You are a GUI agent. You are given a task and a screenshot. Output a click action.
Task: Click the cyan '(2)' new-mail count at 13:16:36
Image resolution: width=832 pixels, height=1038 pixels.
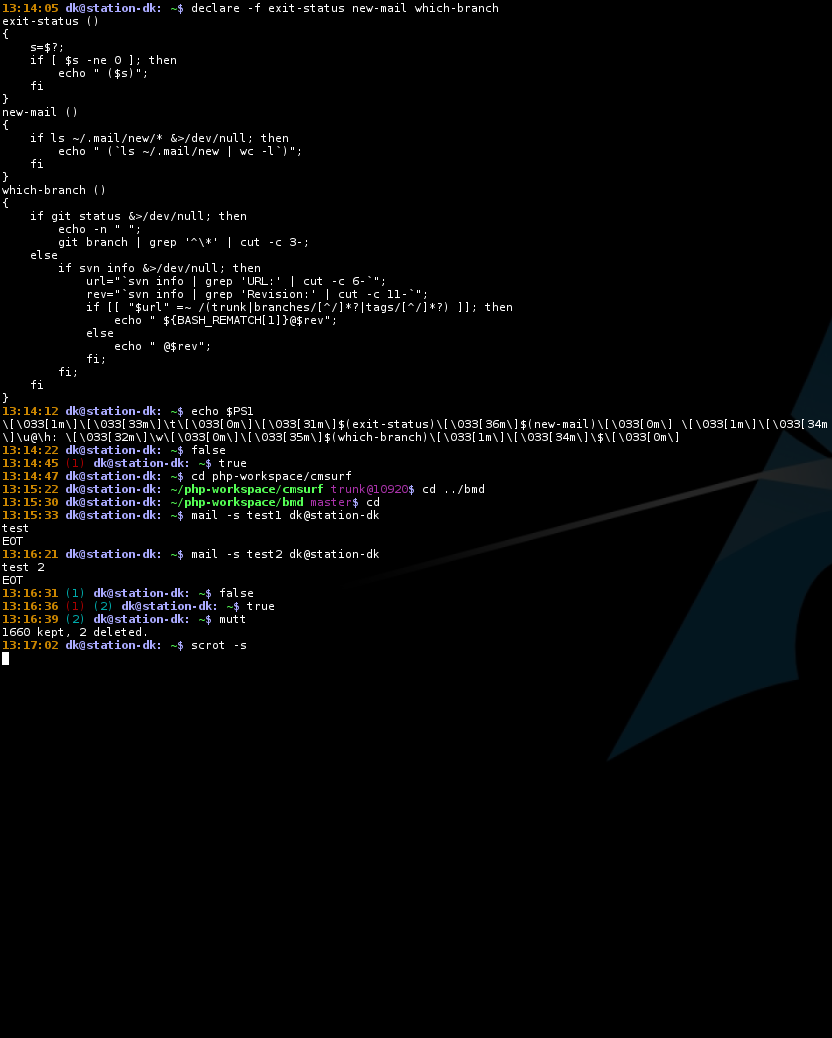tap(103, 606)
